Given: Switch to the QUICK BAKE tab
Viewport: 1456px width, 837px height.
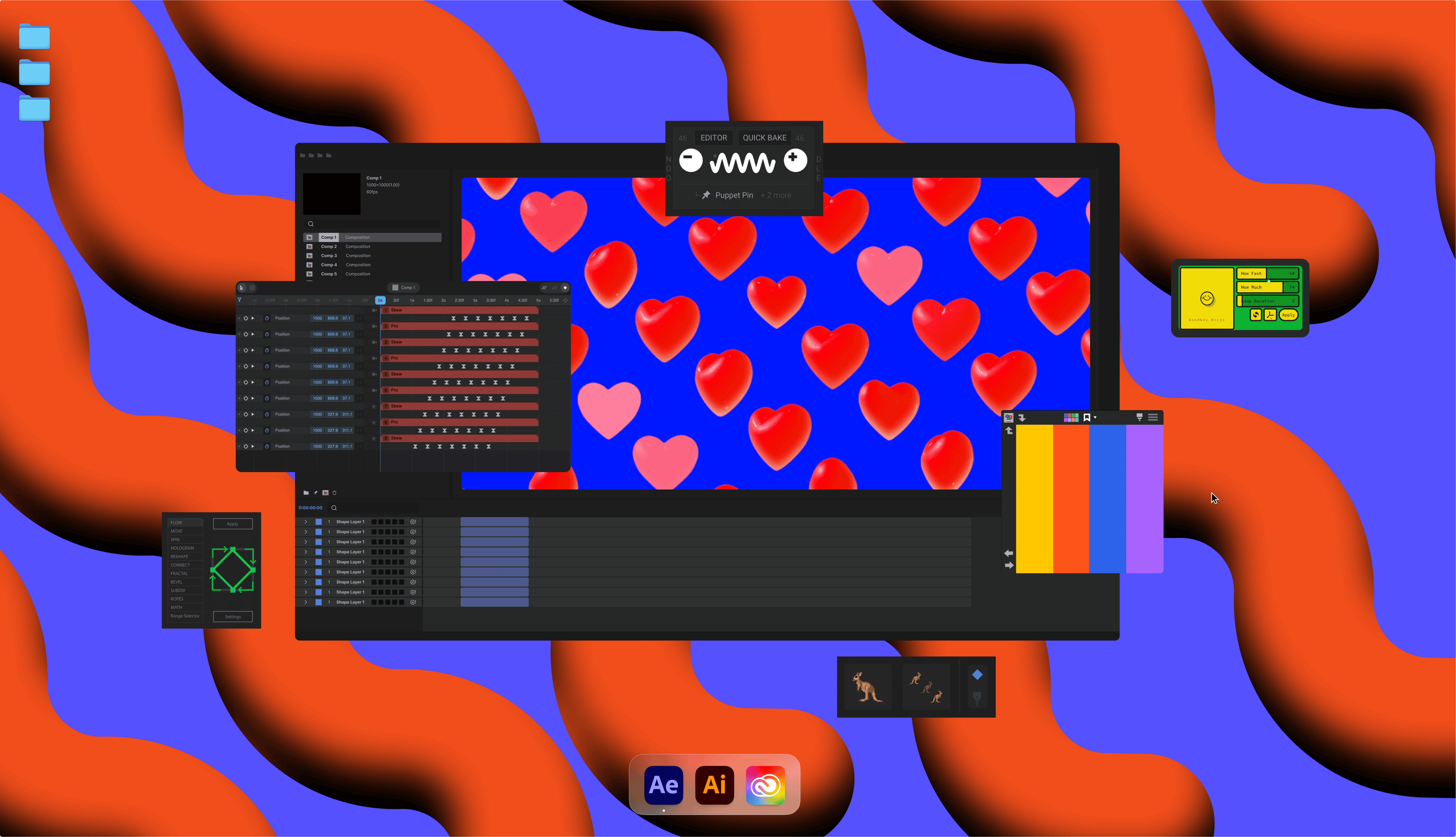Looking at the screenshot, I should 765,137.
